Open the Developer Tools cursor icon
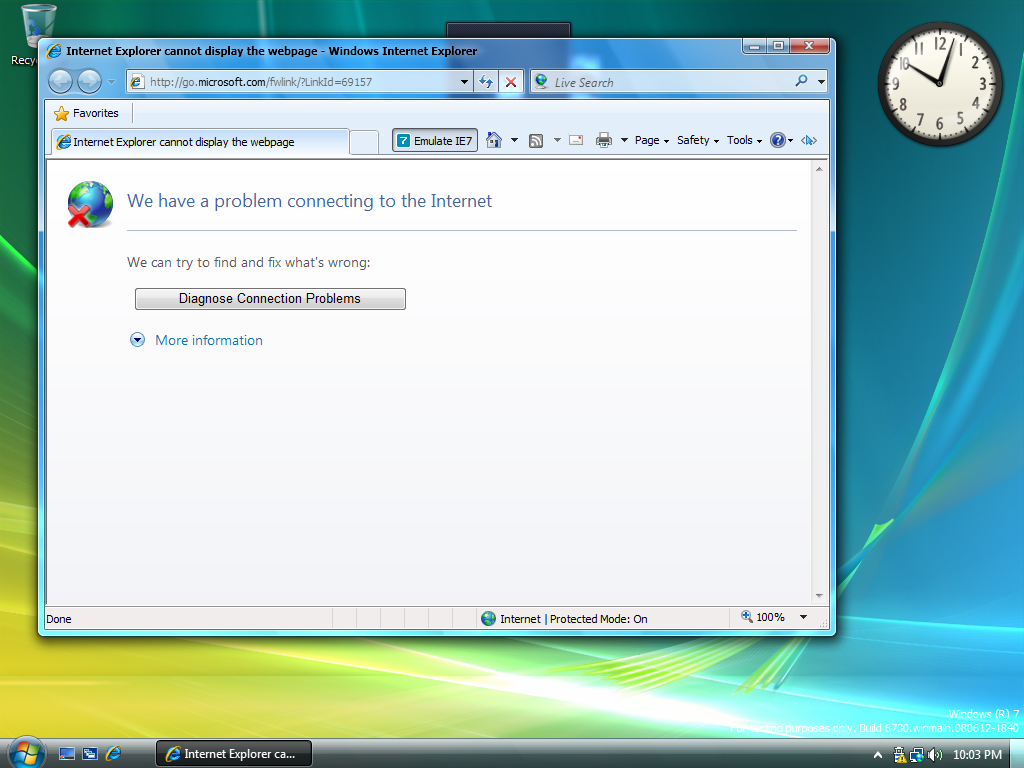This screenshot has width=1024, height=768. (809, 140)
